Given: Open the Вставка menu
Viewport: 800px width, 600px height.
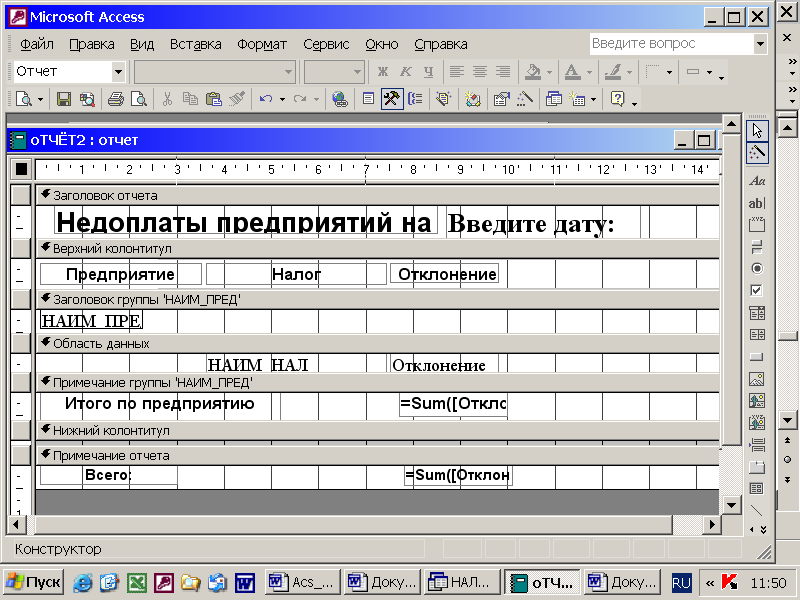Looking at the screenshot, I should tap(195, 44).
